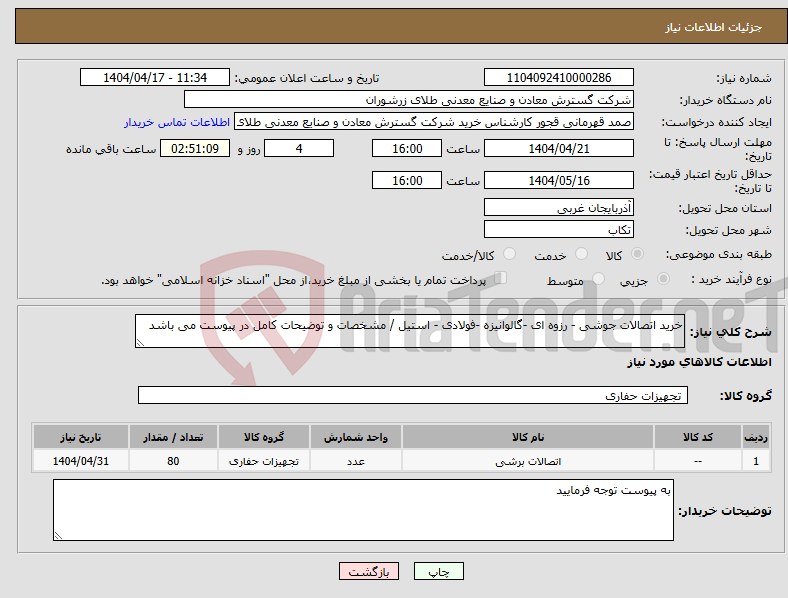This screenshot has width=788, height=598.
Task: Click the price validity time 16:00 field
Action: tap(407, 180)
